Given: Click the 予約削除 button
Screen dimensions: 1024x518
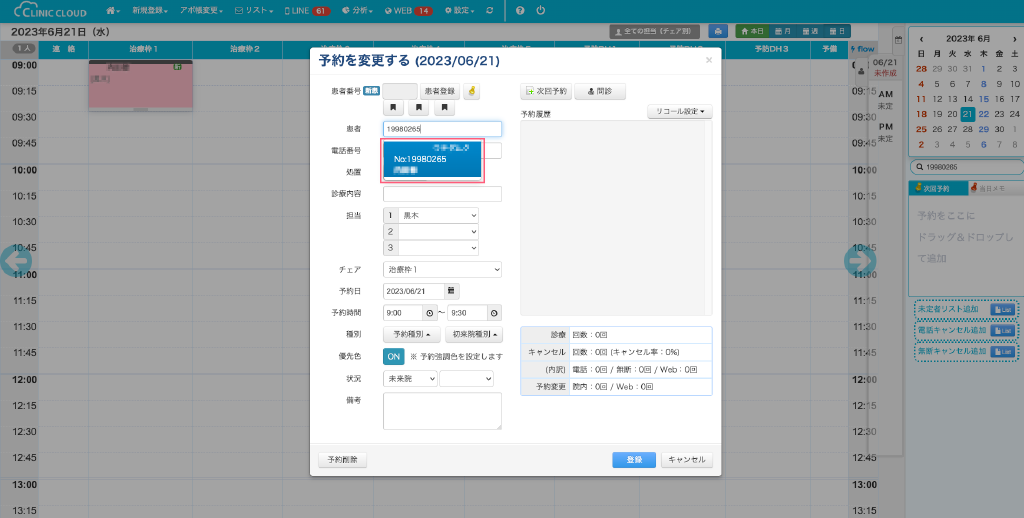Looking at the screenshot, I should pos(343,460).
